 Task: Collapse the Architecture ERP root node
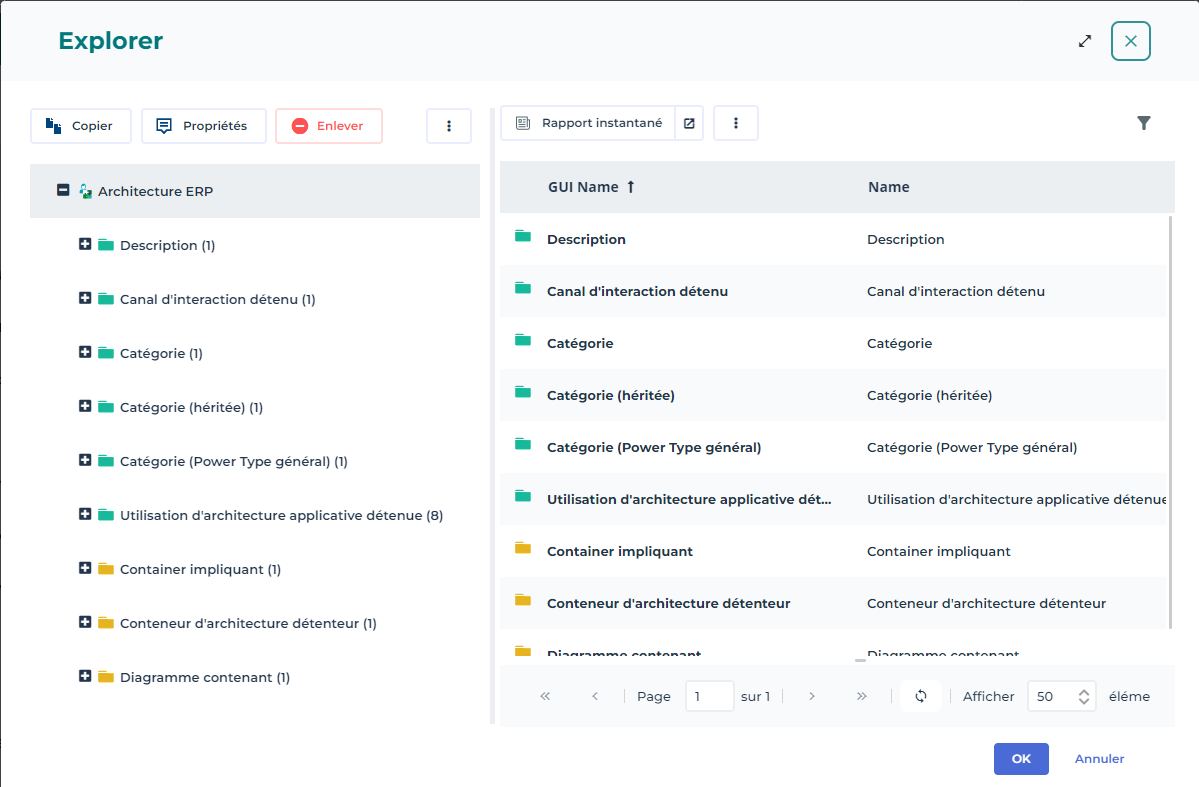click(x=63, y=190)
